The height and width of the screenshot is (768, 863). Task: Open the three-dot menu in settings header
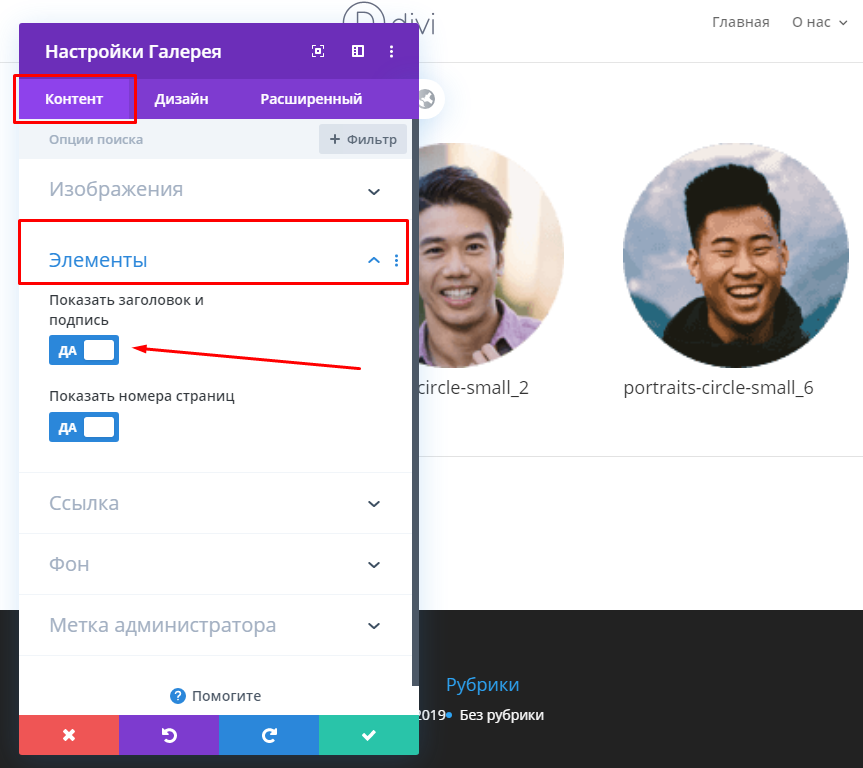pos(391,52)
